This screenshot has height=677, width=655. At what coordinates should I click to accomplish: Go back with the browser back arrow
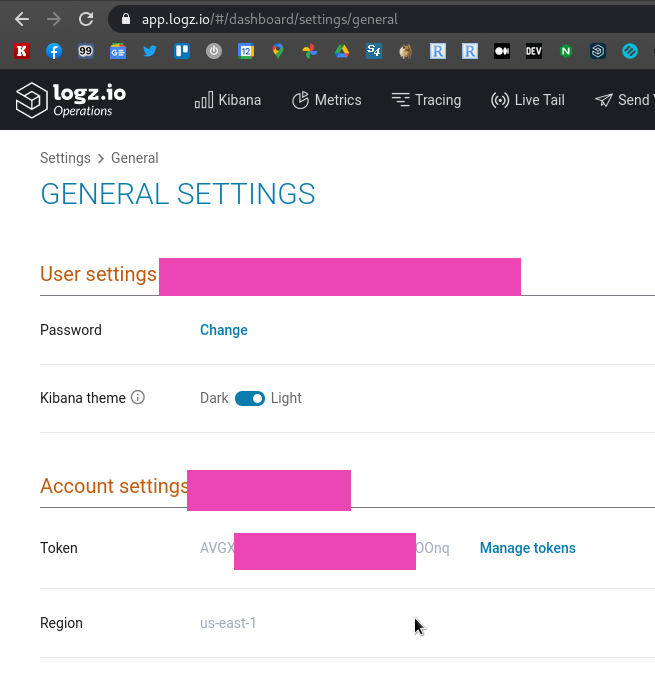[22, 19]
